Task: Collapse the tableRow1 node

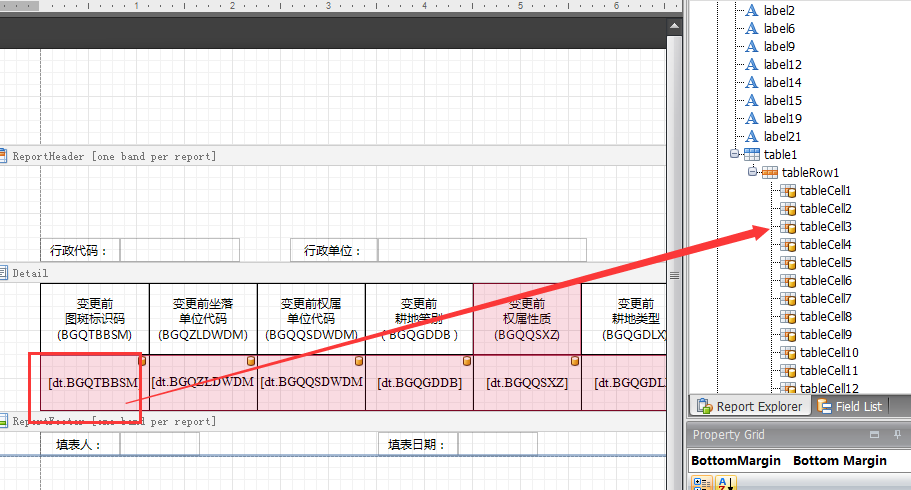Action: tap(752, 171)
